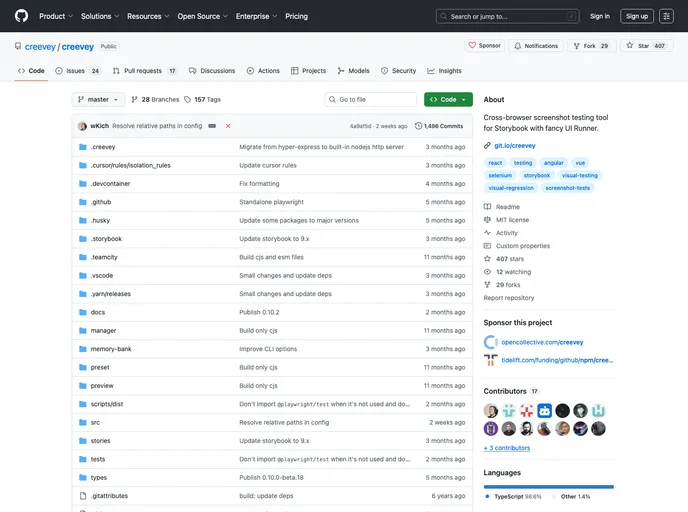This screenshot has width=688, height=512.
Task: Expand the Solutions menu
Action: pyautogui.click(x=100, y=16)
